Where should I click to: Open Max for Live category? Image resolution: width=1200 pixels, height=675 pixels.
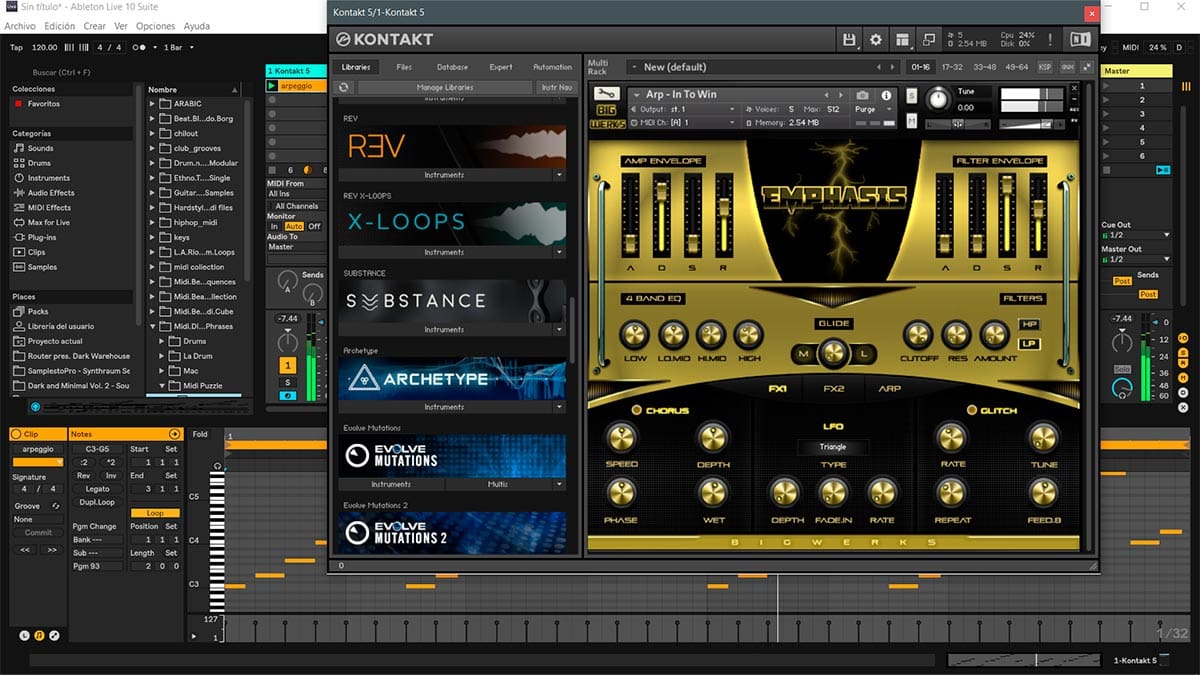(41, 222)
